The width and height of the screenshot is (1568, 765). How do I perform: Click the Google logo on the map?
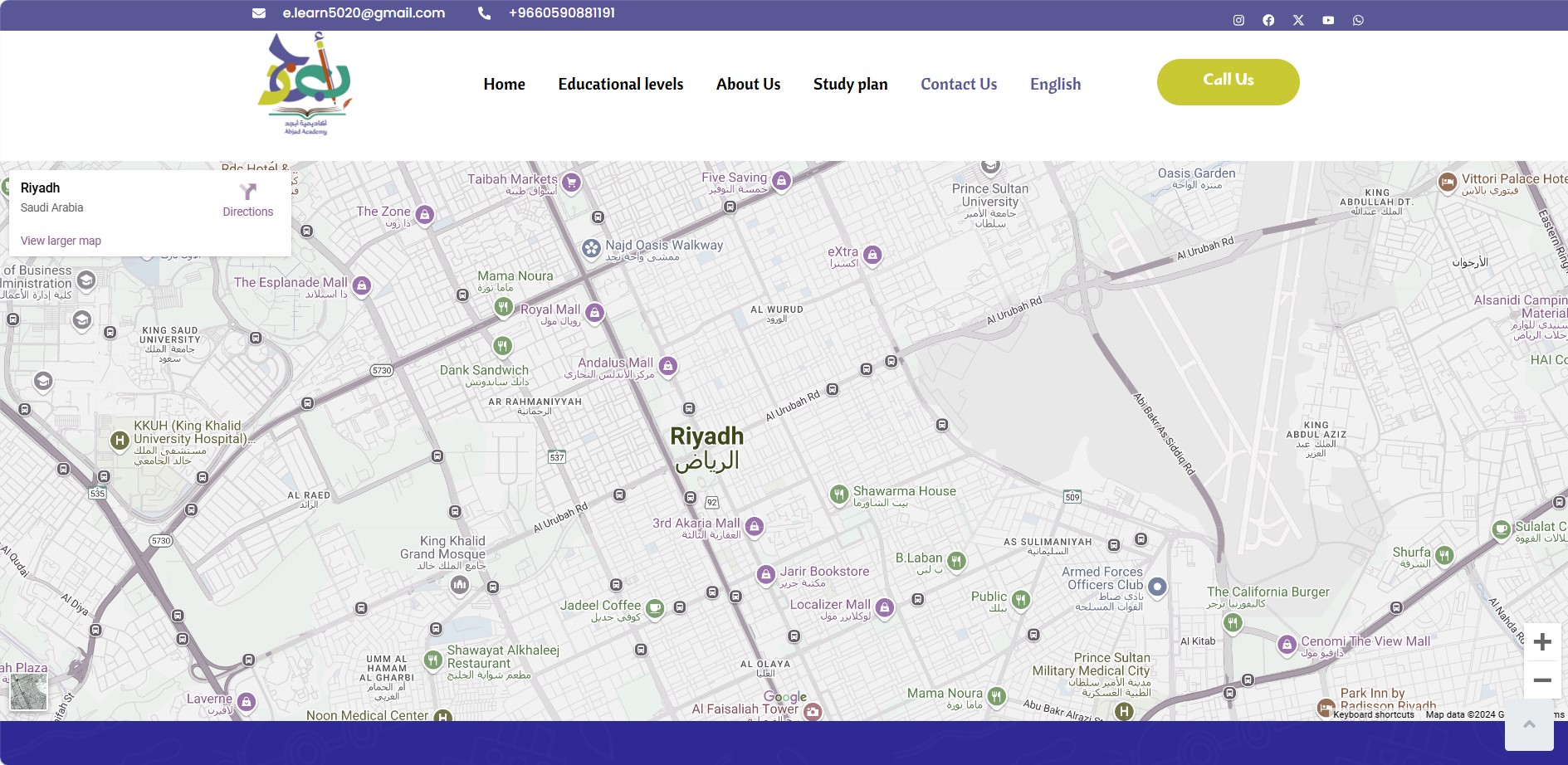pyautogui.click(x=785, y=697)
